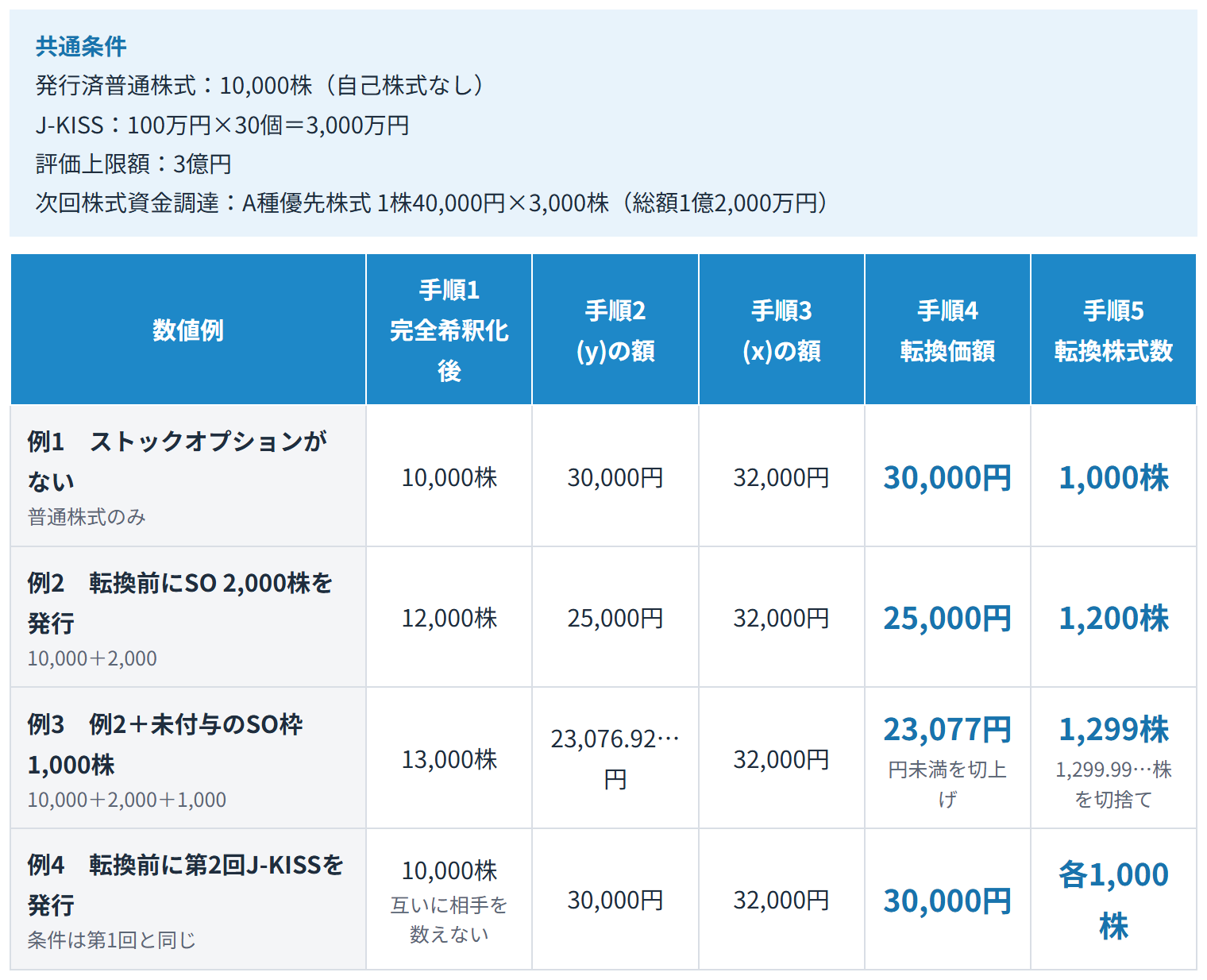The width and height of the screenshot is (1207, 980).
Task: Click "32,000円" in the 例4 row
Action: click(x=781, y=900)
